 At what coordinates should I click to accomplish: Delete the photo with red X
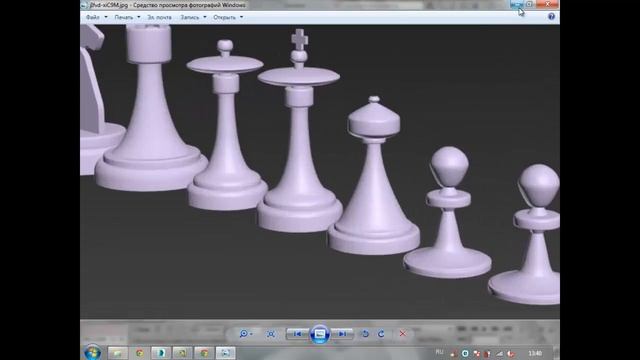click(402, 334)
